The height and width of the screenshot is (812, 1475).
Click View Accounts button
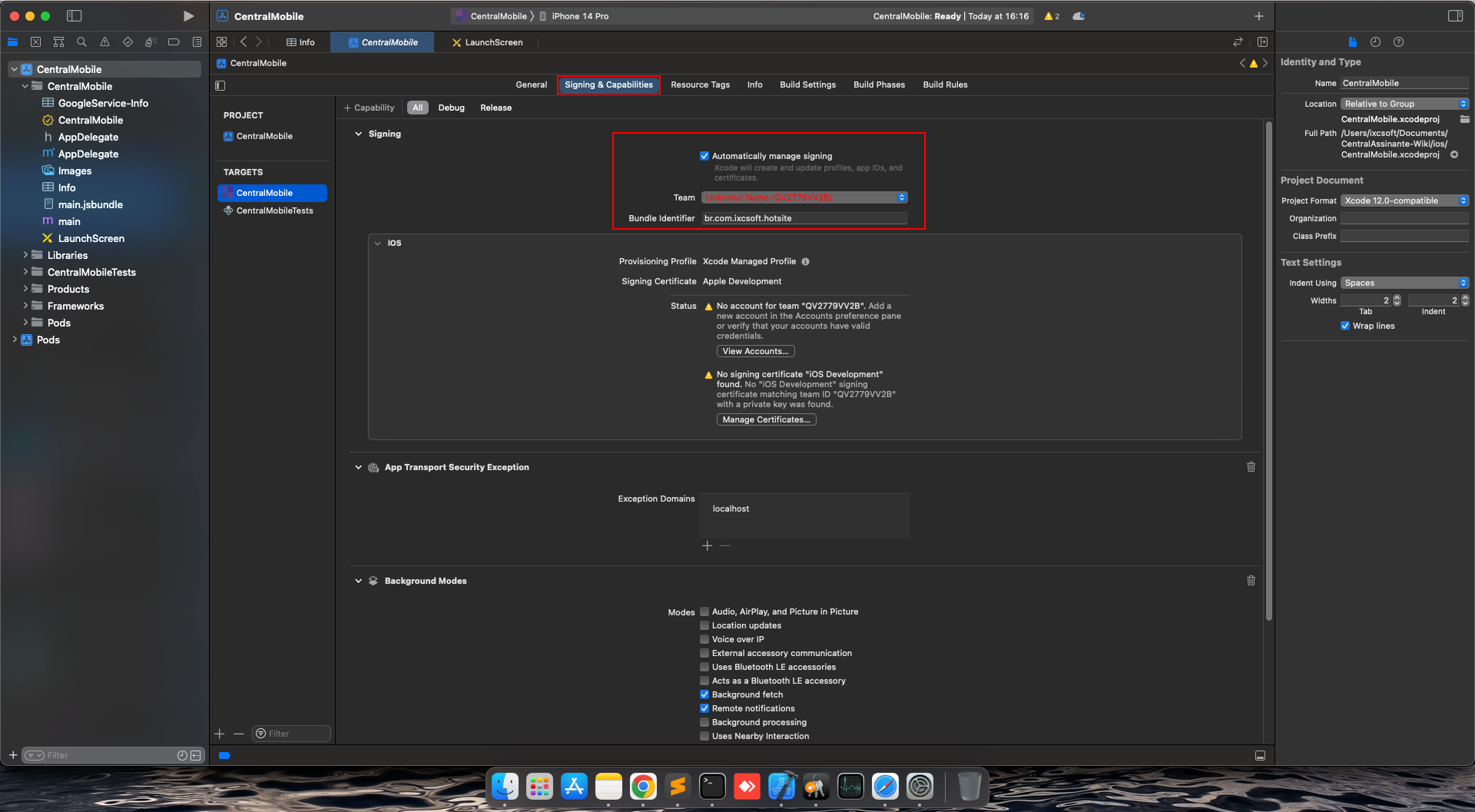[755, 351]
